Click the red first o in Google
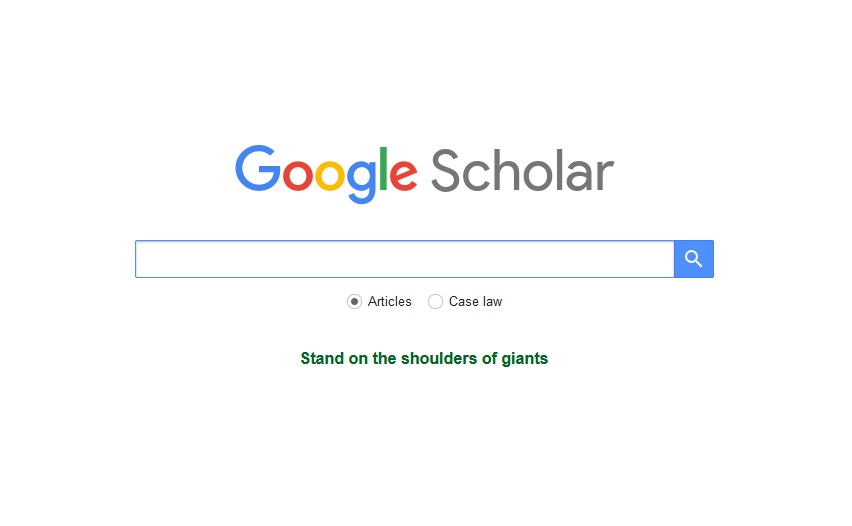 (297, 174)
